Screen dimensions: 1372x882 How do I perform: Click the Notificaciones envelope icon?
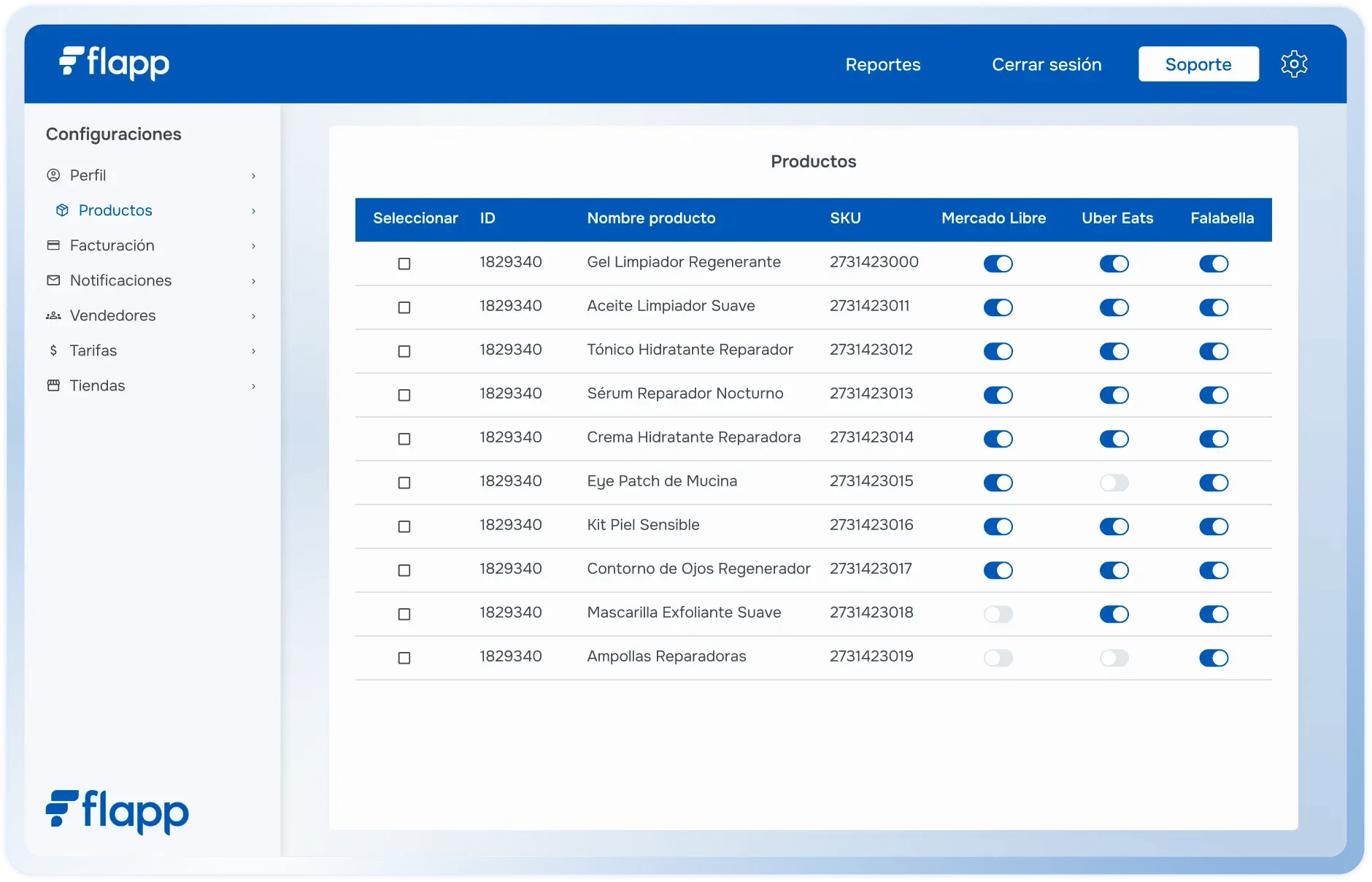(53, 280)
